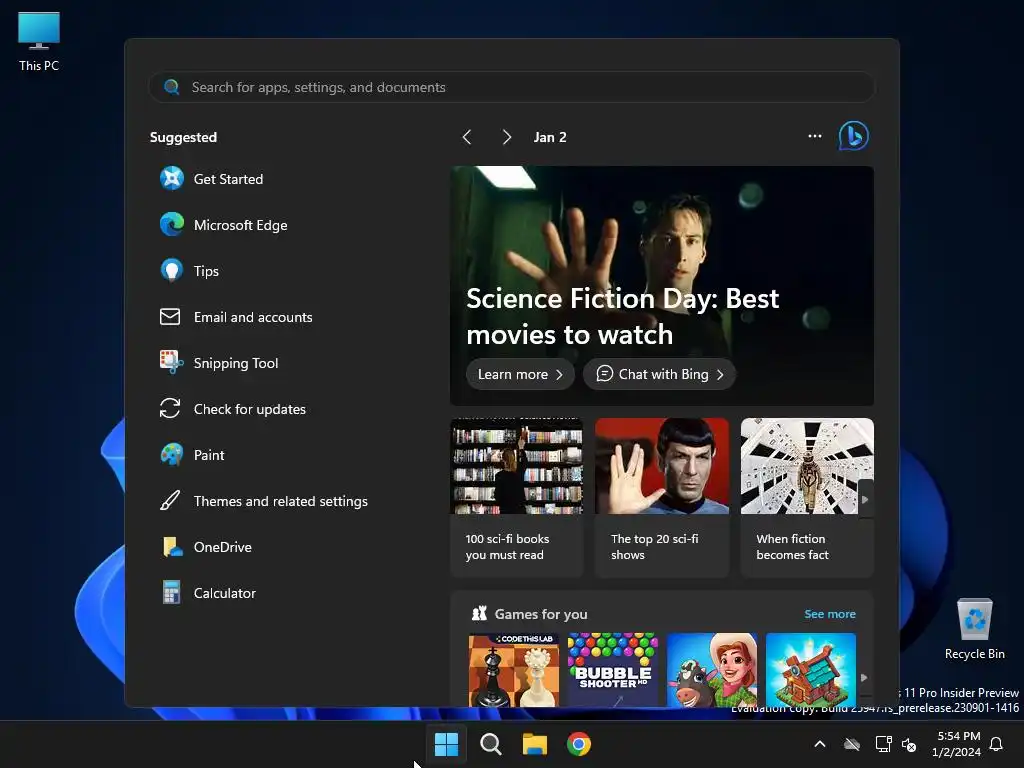1024x768 pixels.
Task: Launch Microsoft Edge from Suggested list
Action: point(172,225)
